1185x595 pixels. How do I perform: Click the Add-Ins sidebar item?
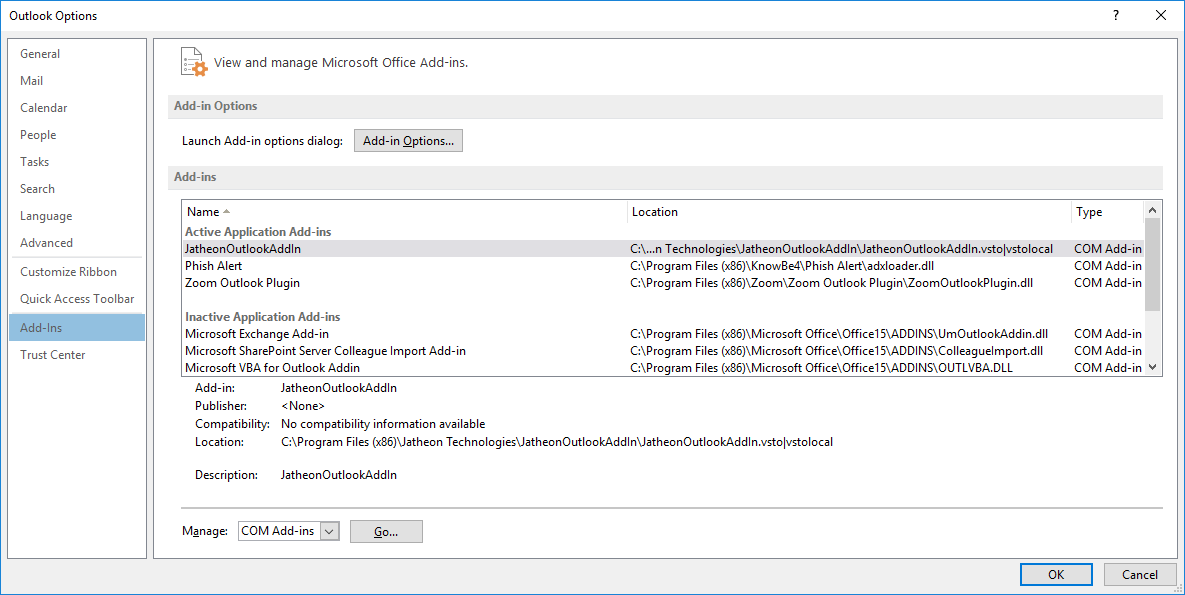[x=77, y=327]
